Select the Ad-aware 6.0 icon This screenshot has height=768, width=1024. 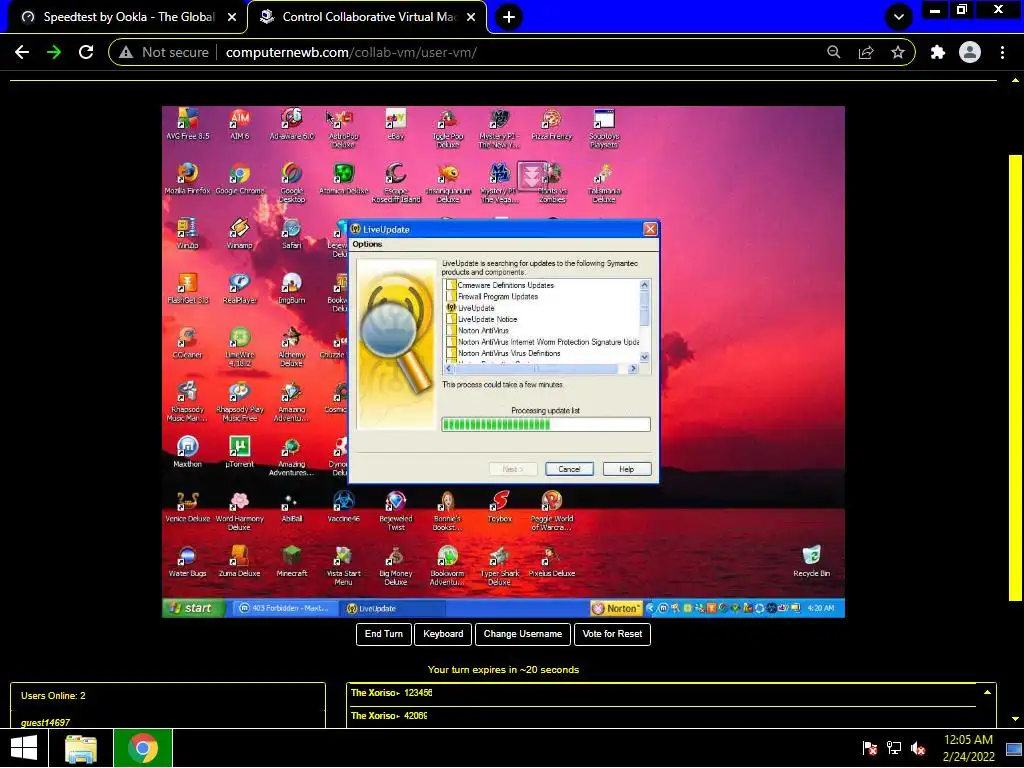tap(291, 123)
